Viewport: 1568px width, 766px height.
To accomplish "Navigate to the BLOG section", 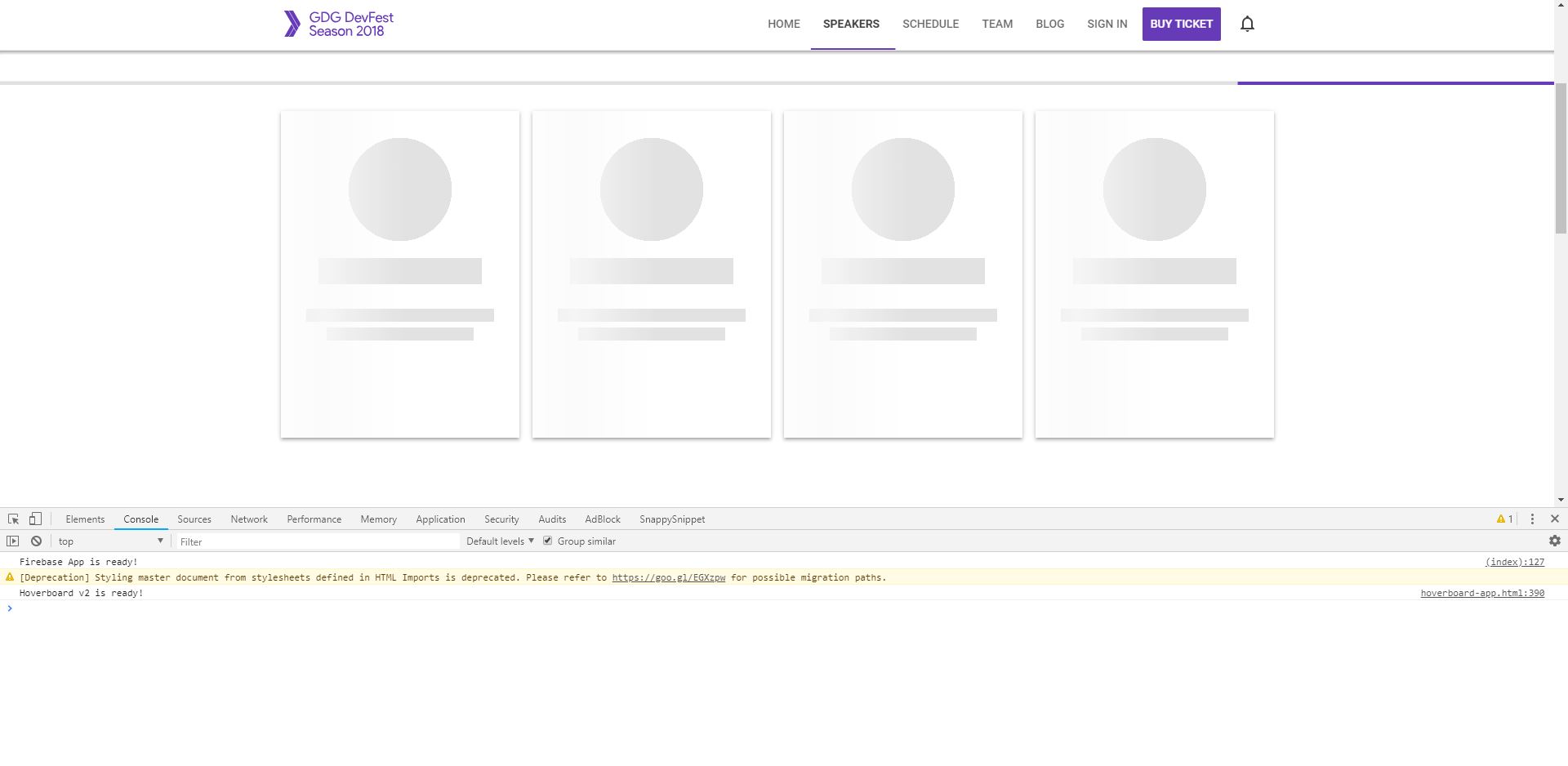I will pos(1049,24).
